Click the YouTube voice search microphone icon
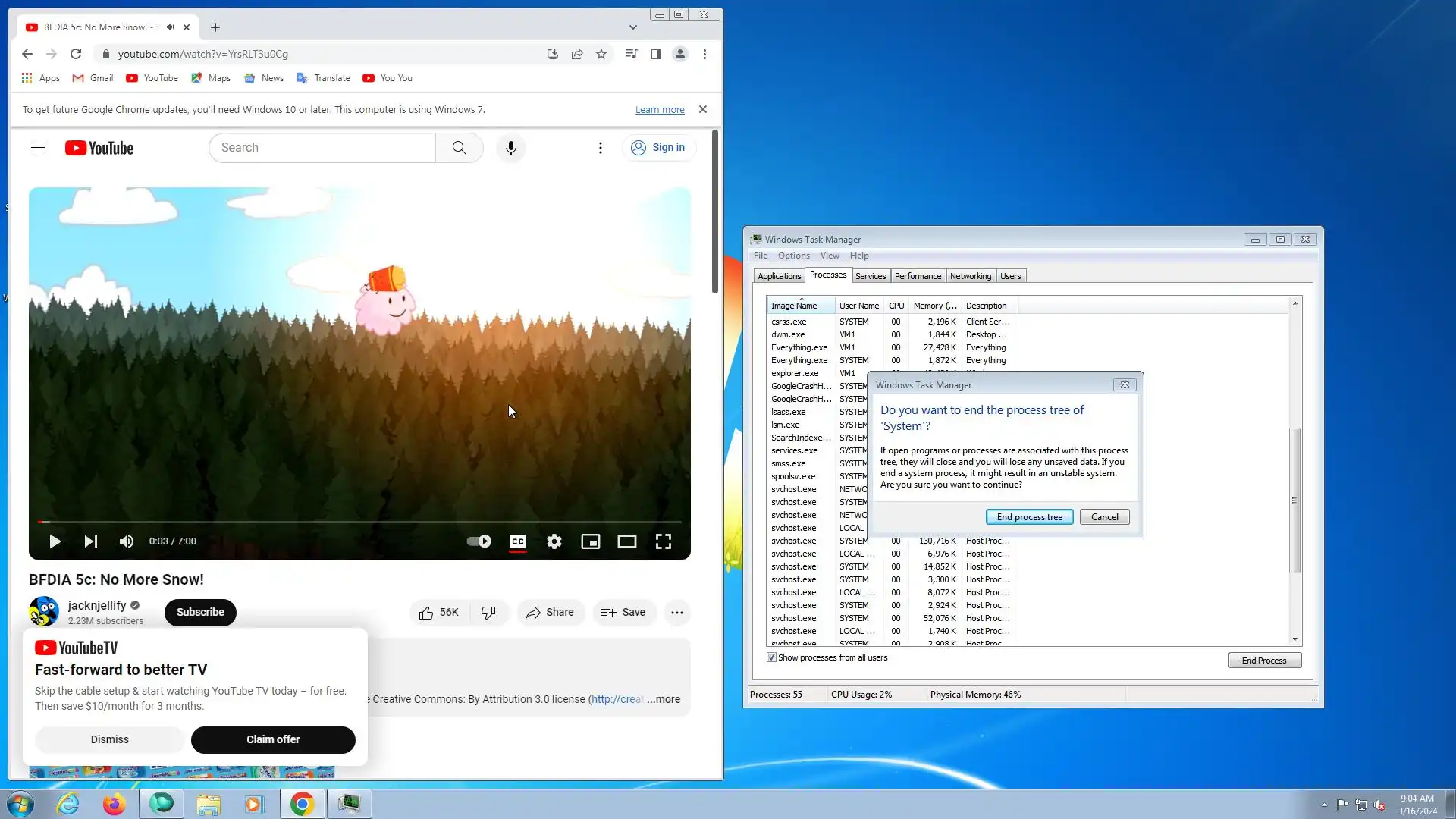The height and width of the screenshot is (819, 1456). click(510, 148)
